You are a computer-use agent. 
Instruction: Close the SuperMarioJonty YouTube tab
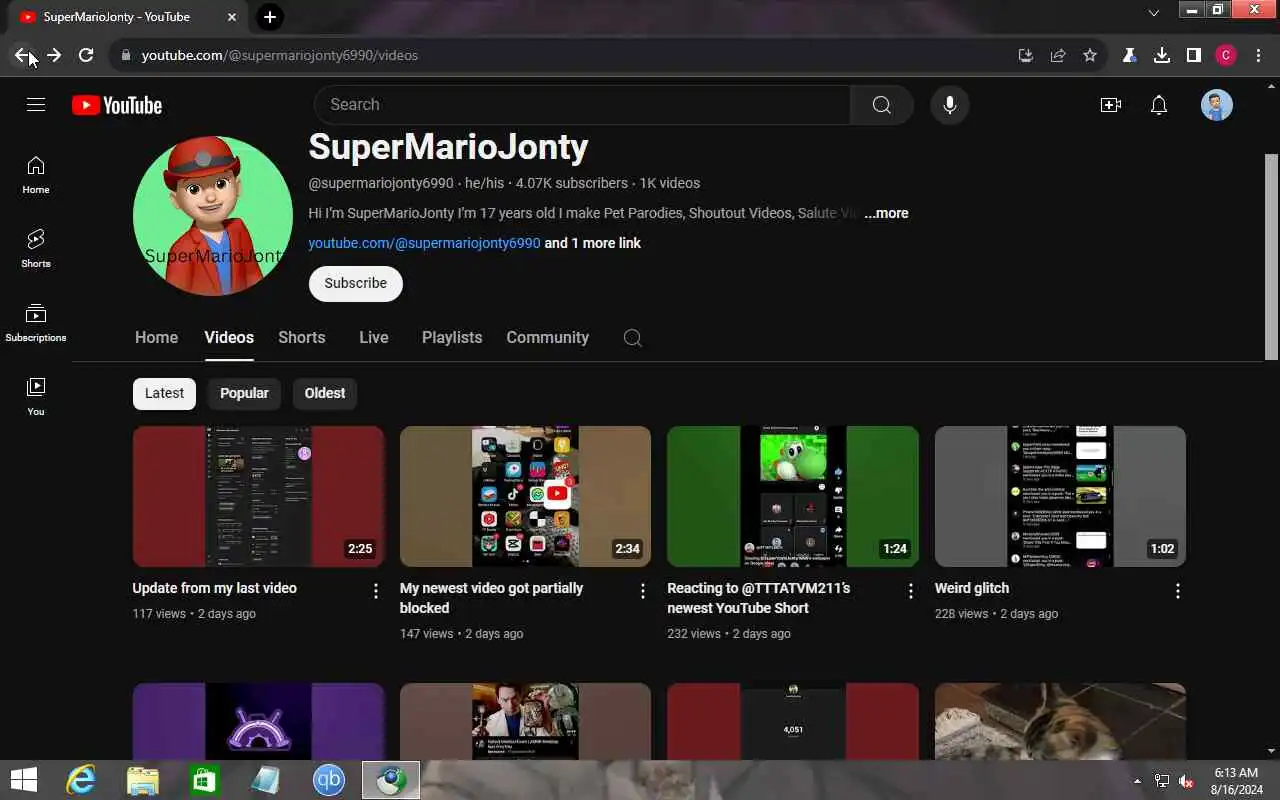click(x=232, y=17)
